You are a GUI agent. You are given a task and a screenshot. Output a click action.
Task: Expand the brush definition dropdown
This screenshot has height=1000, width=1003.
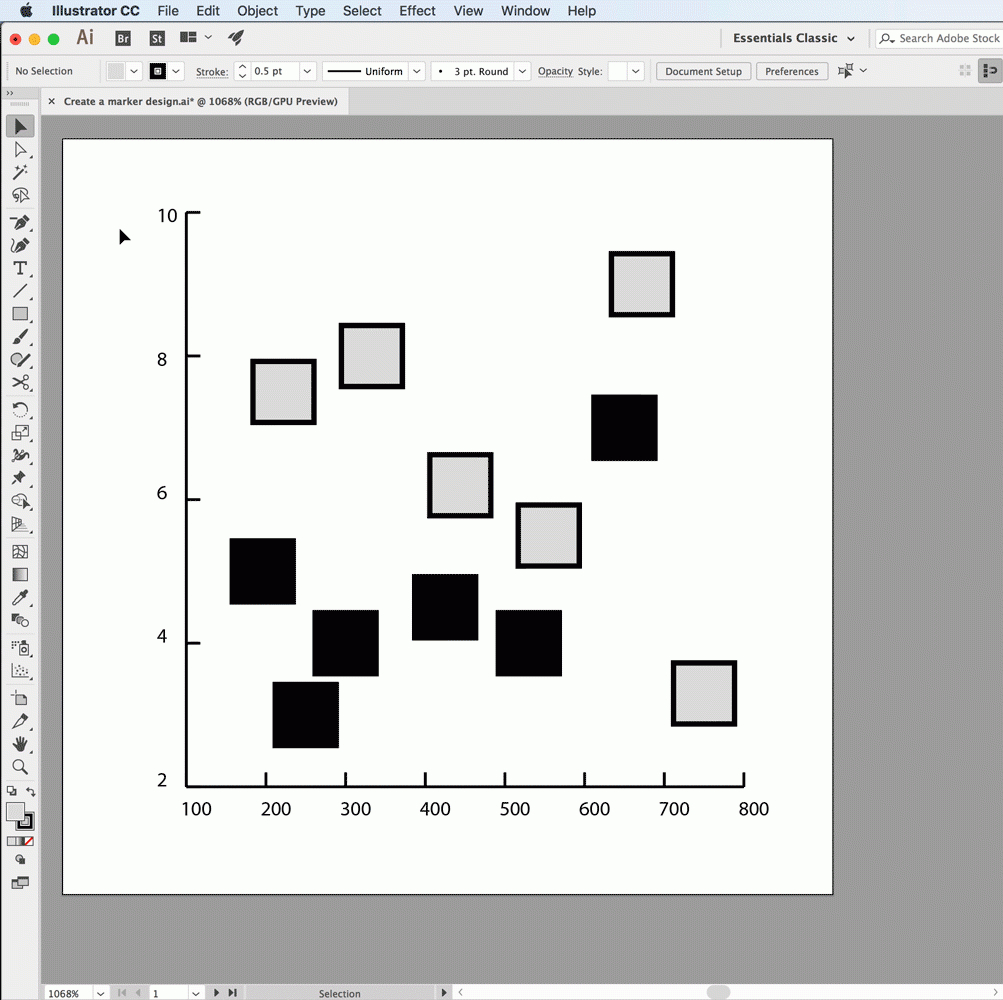tap(521, 71)
